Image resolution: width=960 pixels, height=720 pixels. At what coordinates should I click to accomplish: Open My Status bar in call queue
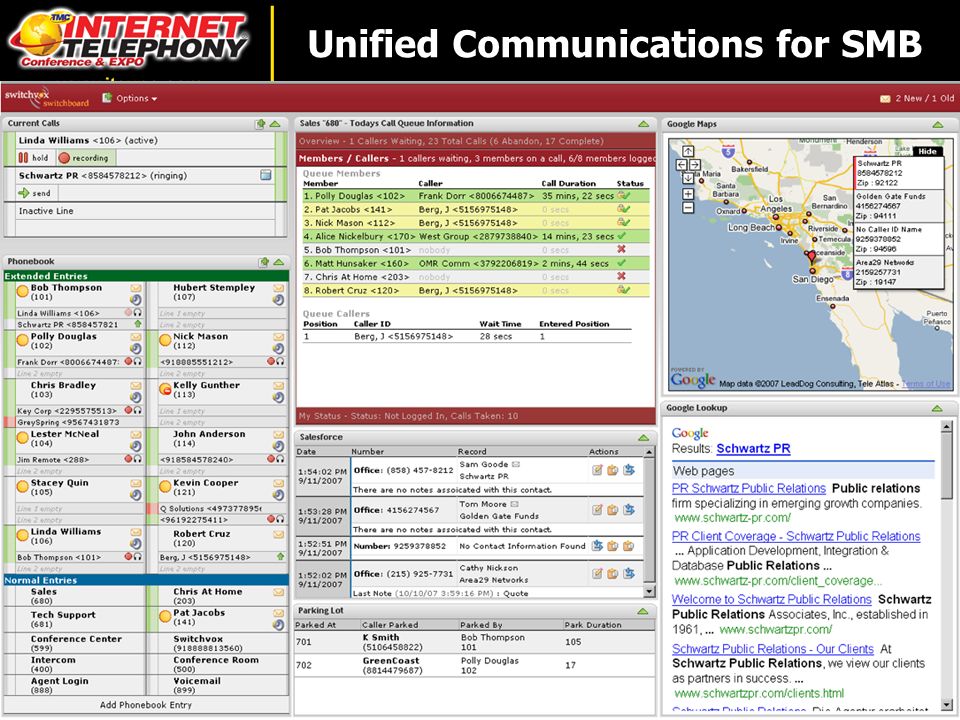click(476, 416)
